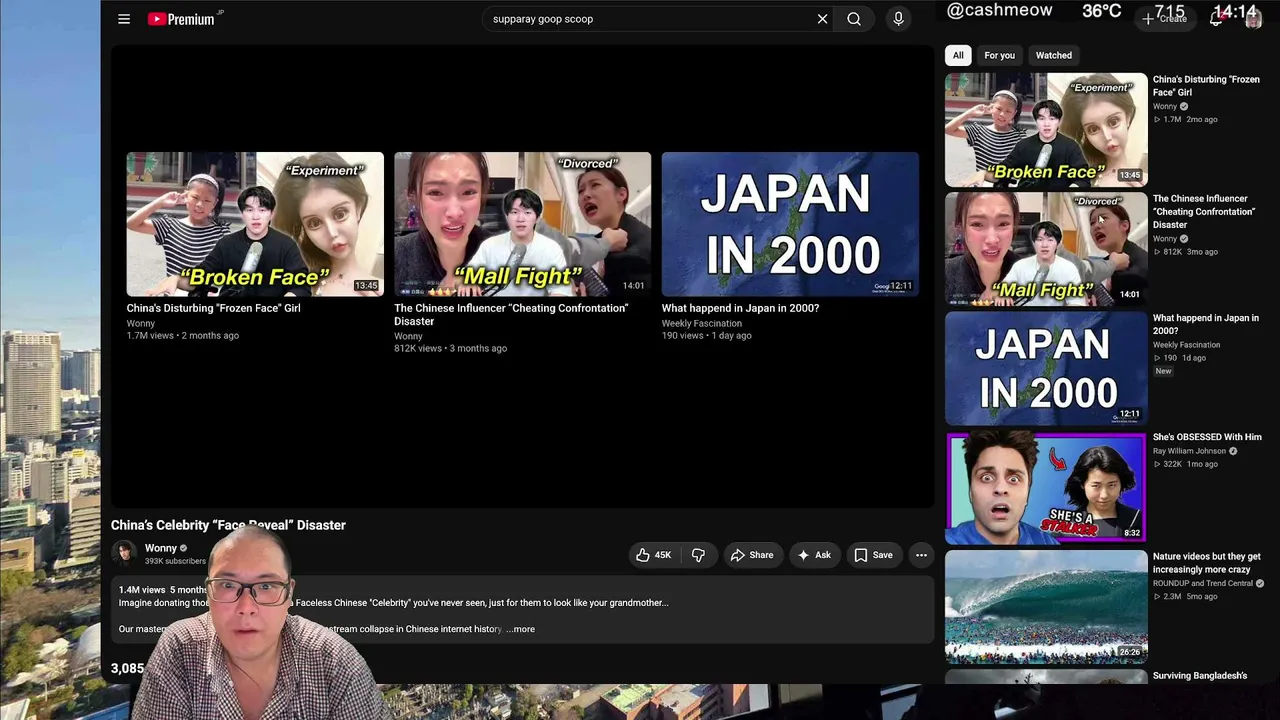This screenshot has width=1280, height=720.
Task: Expand the description with '...more'
Action: click(x=520, y=629)
